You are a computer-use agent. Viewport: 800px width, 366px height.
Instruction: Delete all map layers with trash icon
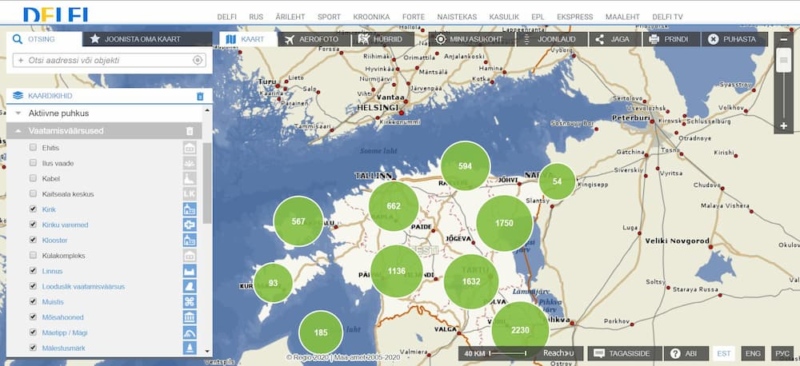[200, 96]
